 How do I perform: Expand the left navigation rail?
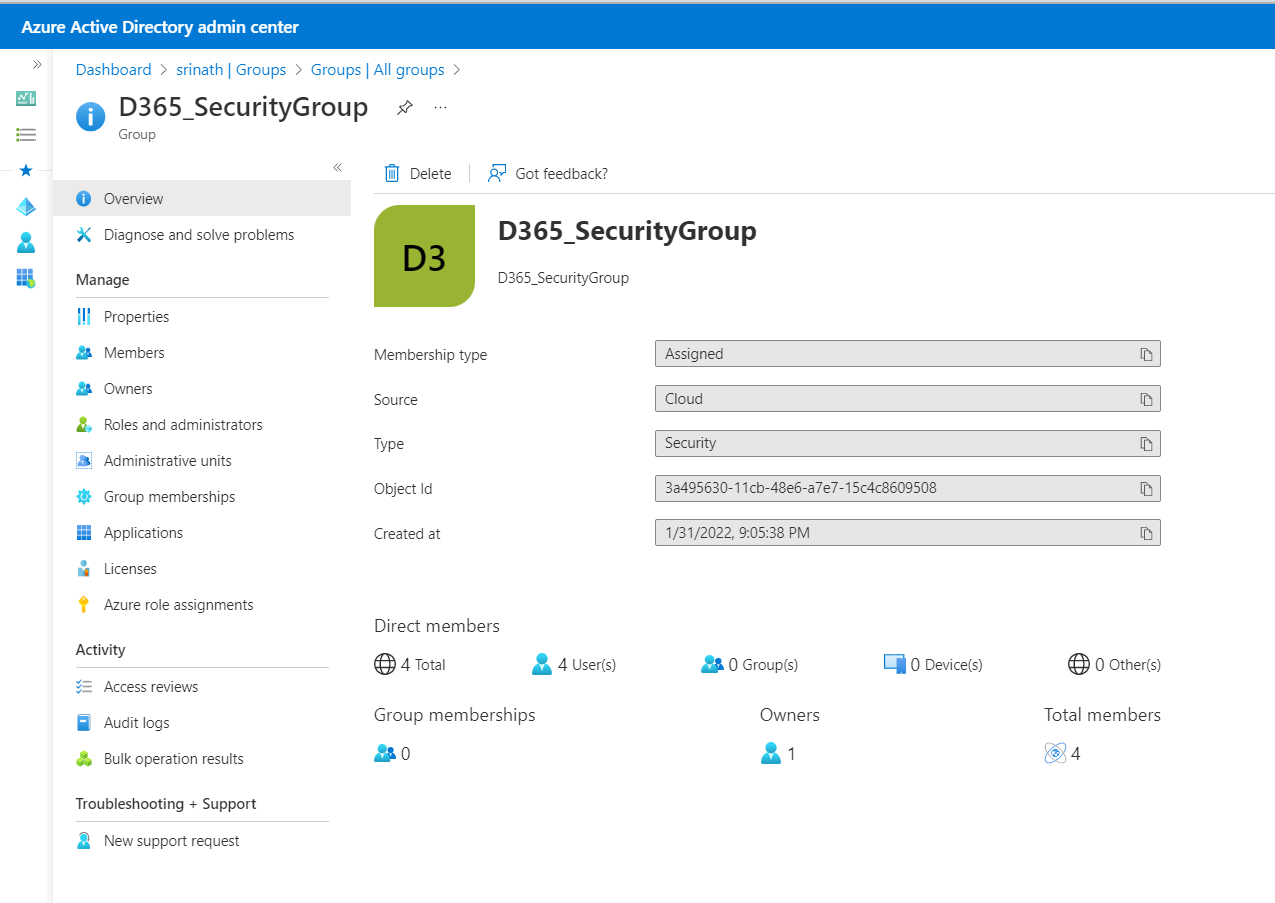point(37,64)
